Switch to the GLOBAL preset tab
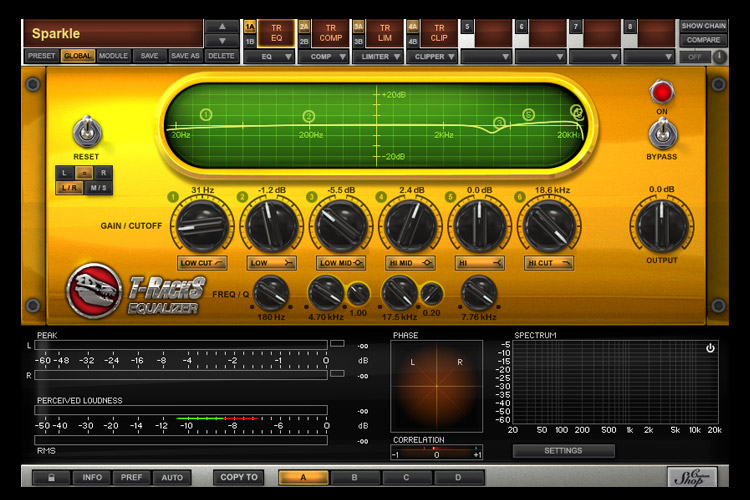 click(77, 56)
